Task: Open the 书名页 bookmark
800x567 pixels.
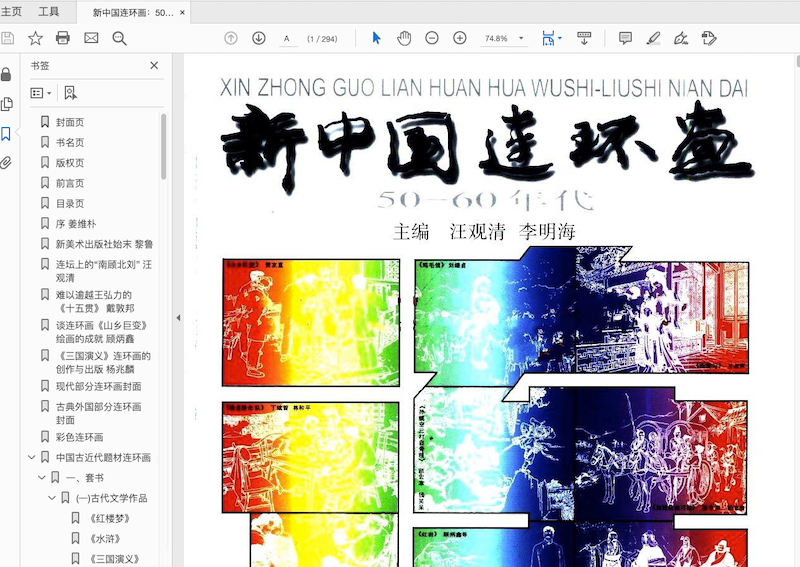Action: pyautogui.click(x=70, y=142)
